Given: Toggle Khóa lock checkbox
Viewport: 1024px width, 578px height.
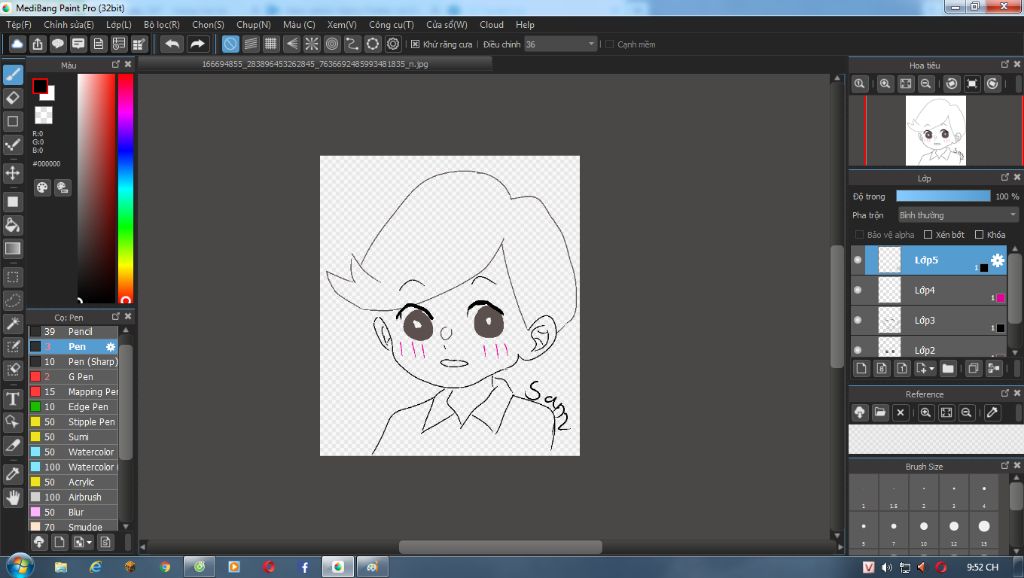Looking at the screenshot, I should [979, 234].
